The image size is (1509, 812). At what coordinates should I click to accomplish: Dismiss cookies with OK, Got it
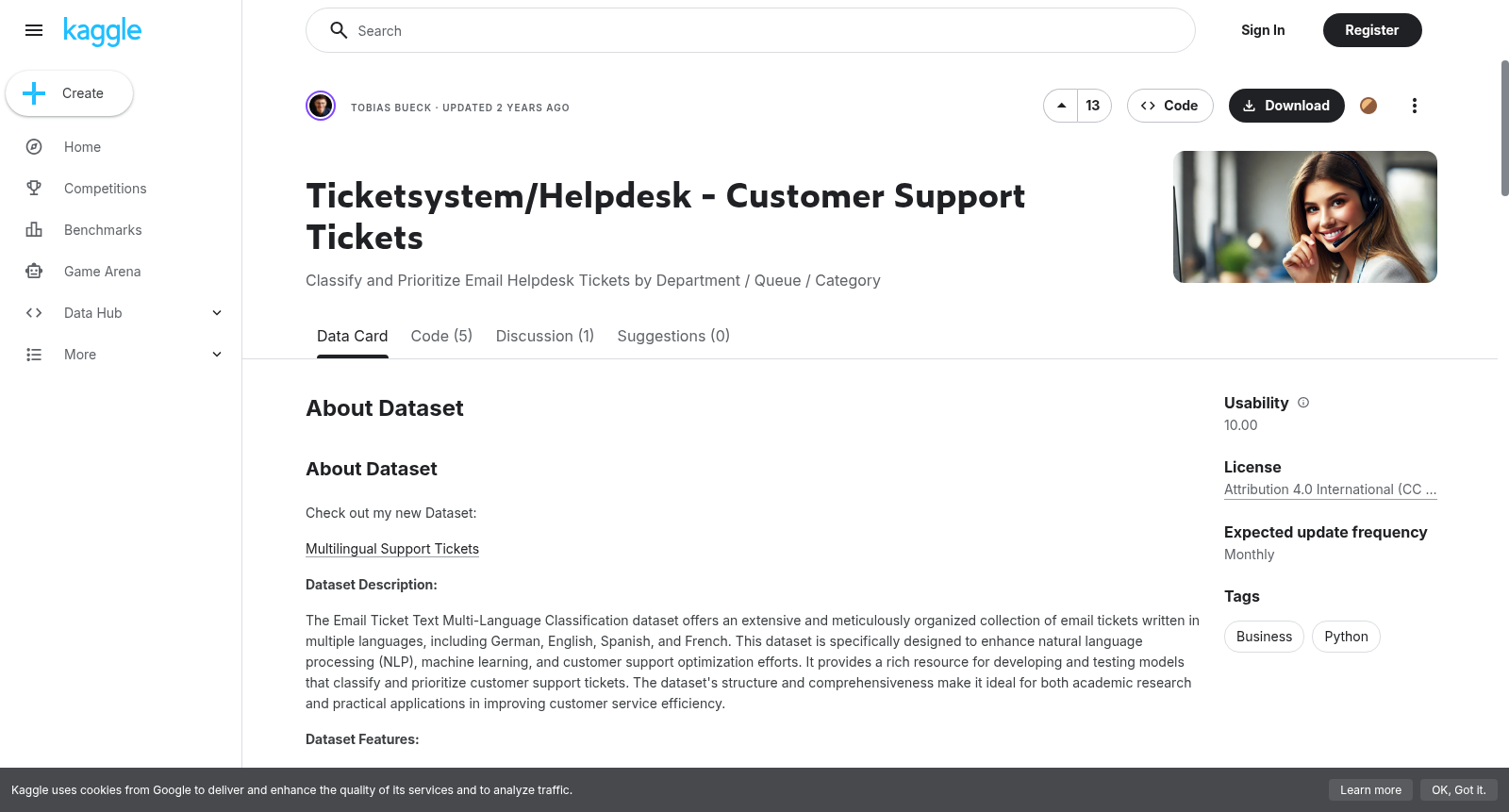pyautogui.click(x=1458, y=790)
